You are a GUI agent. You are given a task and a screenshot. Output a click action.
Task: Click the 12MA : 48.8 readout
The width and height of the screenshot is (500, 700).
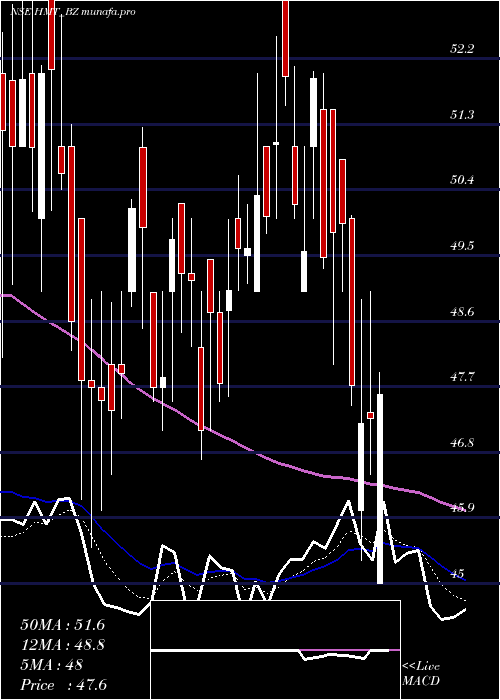[63, 645]
